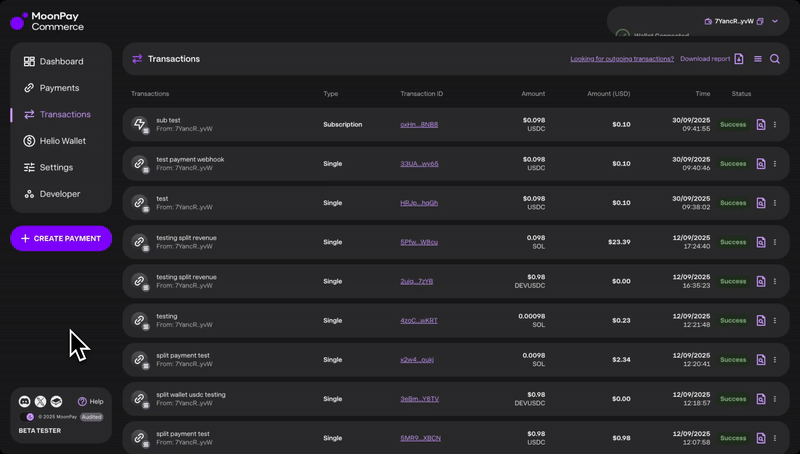
Task: Open three-dot menu for 'testing' 12:21:48 row
Action: point(775,321)
